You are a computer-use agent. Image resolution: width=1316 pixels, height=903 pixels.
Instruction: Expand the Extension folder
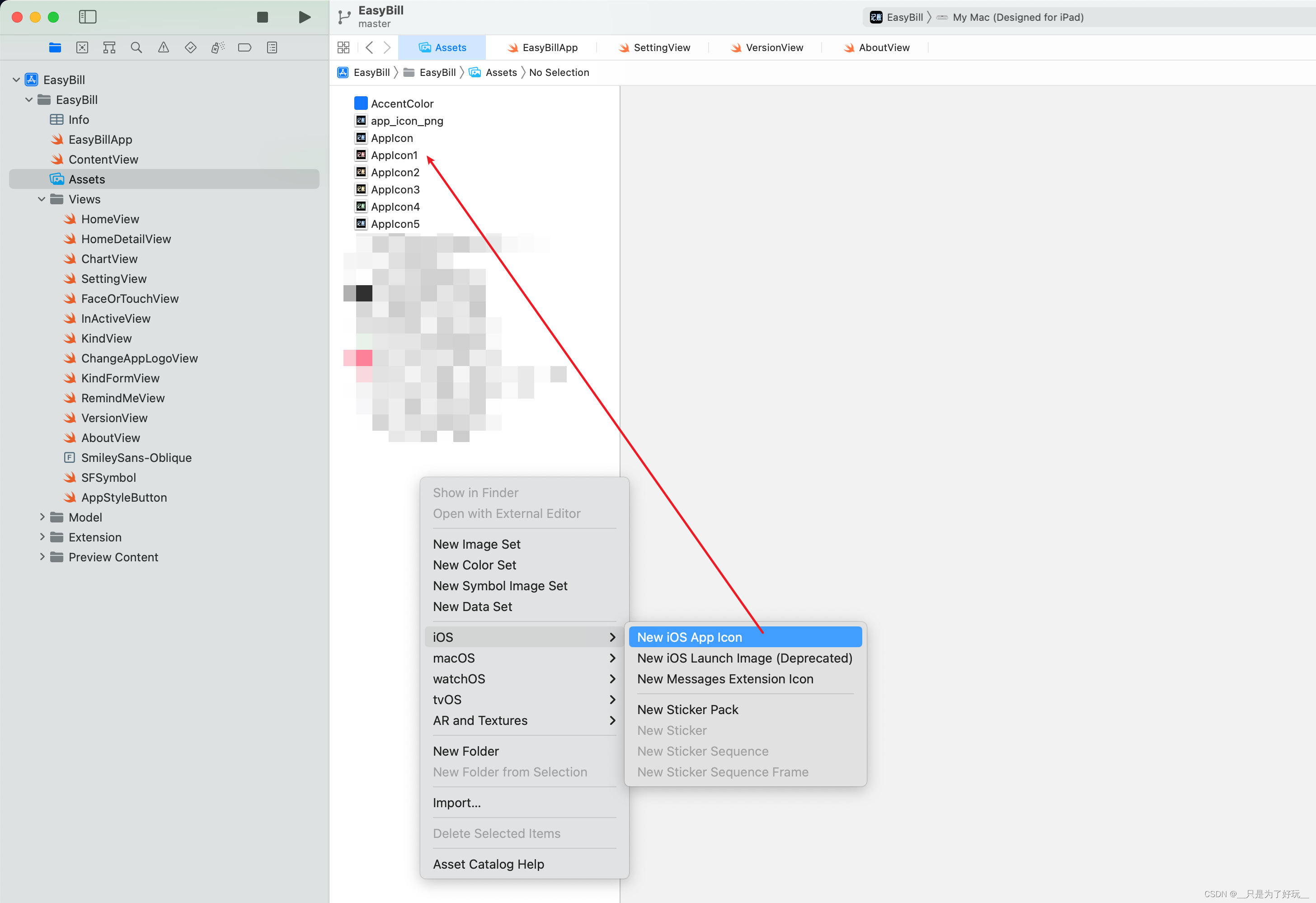pyautogui.click(x=42, y=537)
